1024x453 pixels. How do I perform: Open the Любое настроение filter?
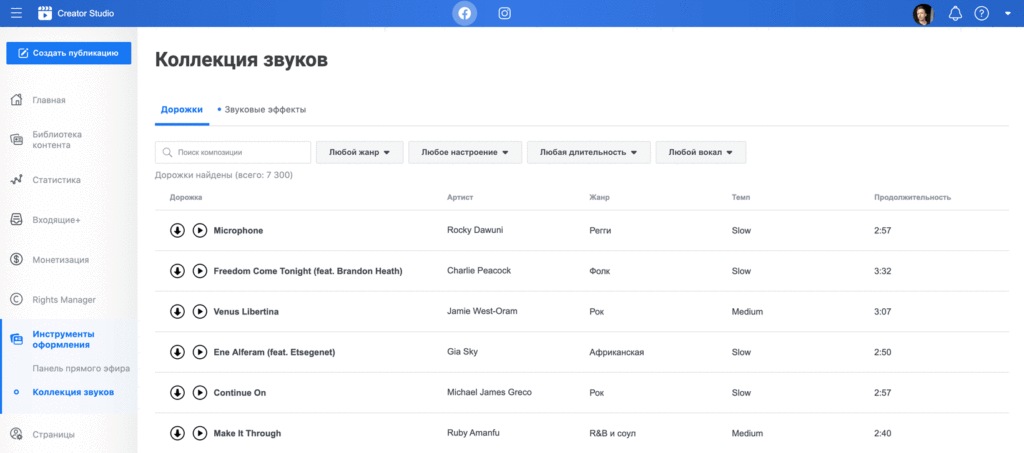(x=465, y=152)
